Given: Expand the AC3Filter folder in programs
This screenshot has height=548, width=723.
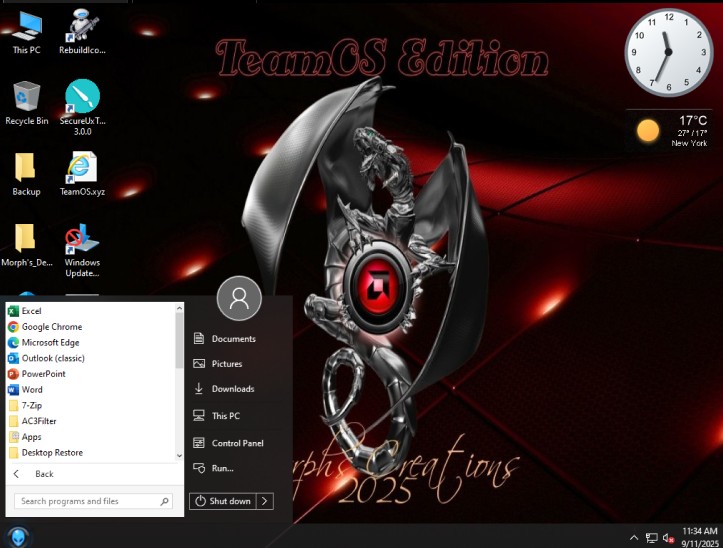Looking at the screenshot, I should pyautogui.click(x=90, y=421).
